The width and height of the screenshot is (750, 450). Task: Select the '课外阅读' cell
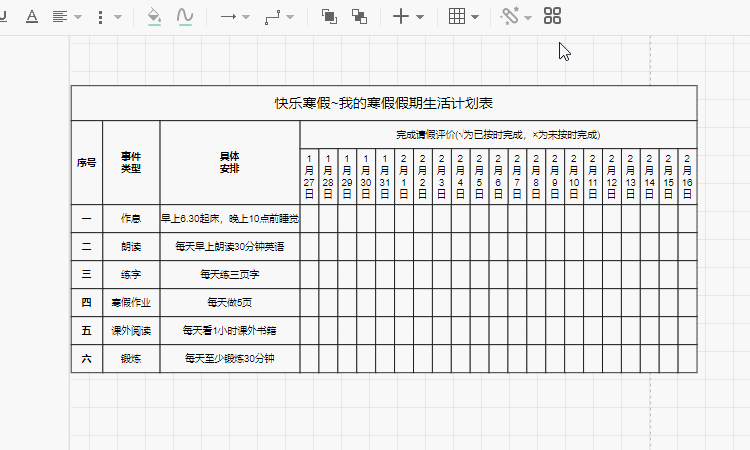pos(131,330)
